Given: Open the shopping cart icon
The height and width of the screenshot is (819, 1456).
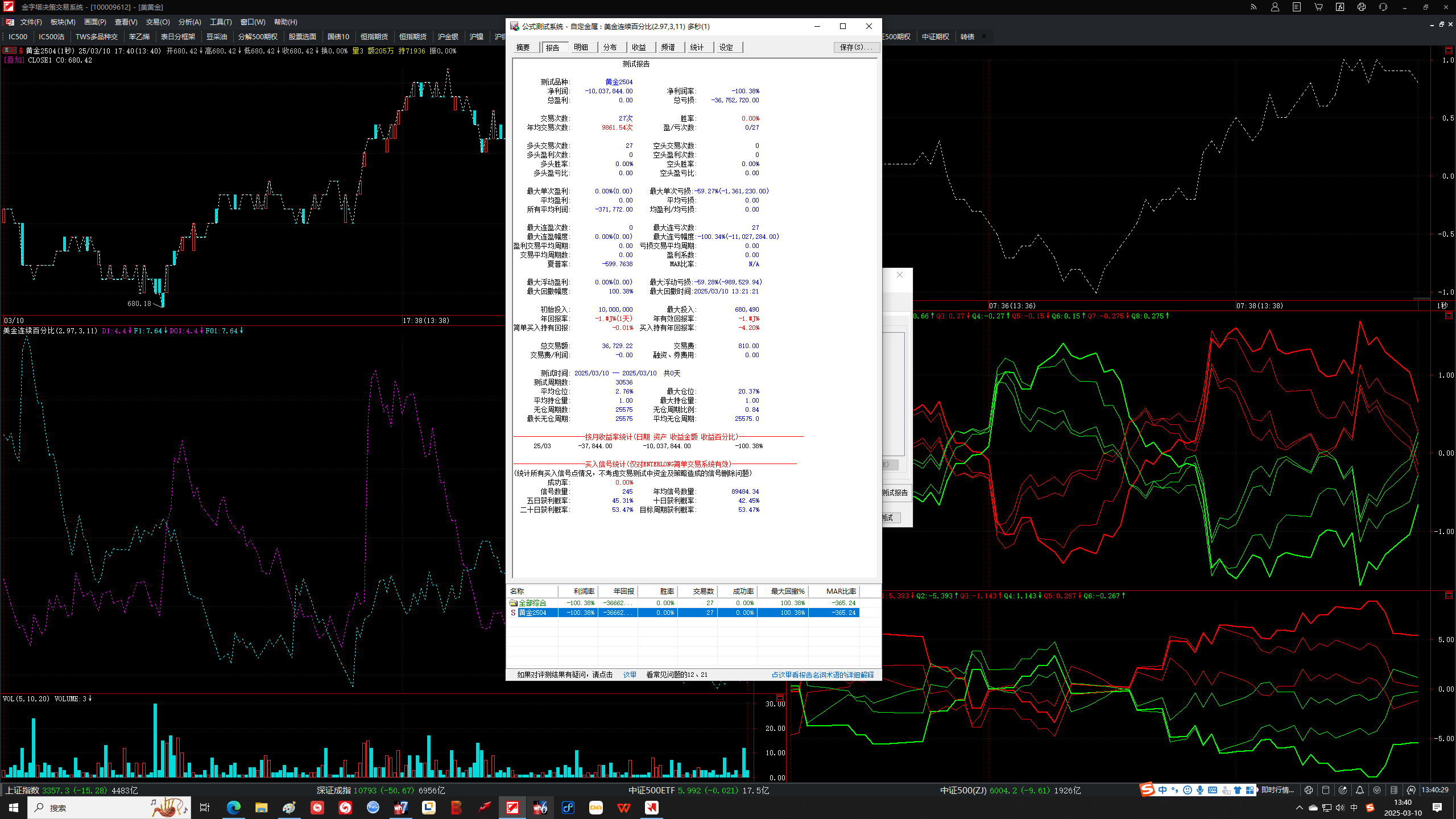Looking at the screenshot, I should (1318, 7).
